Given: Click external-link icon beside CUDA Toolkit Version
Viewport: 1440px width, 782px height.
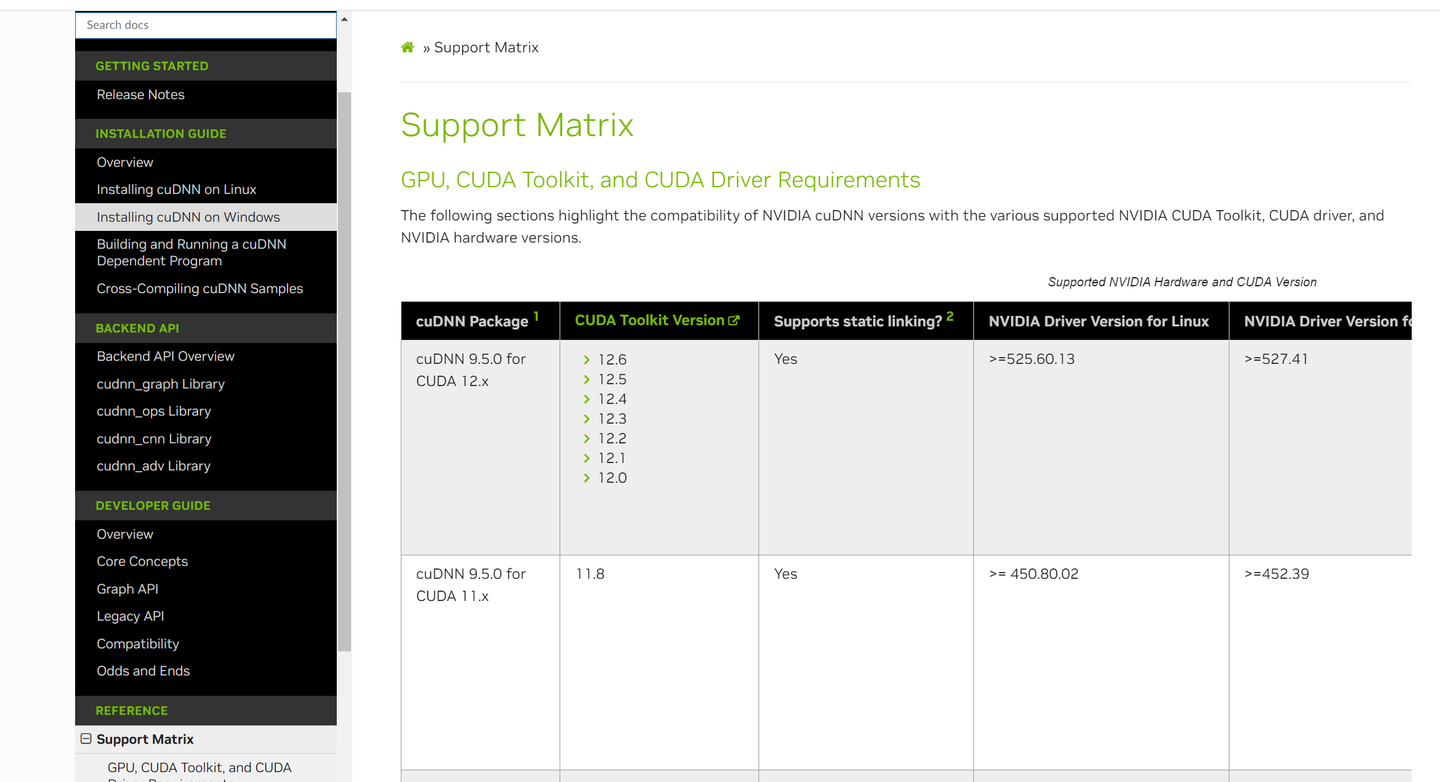Looking at the screenshot, I should [x=734, y=321].
